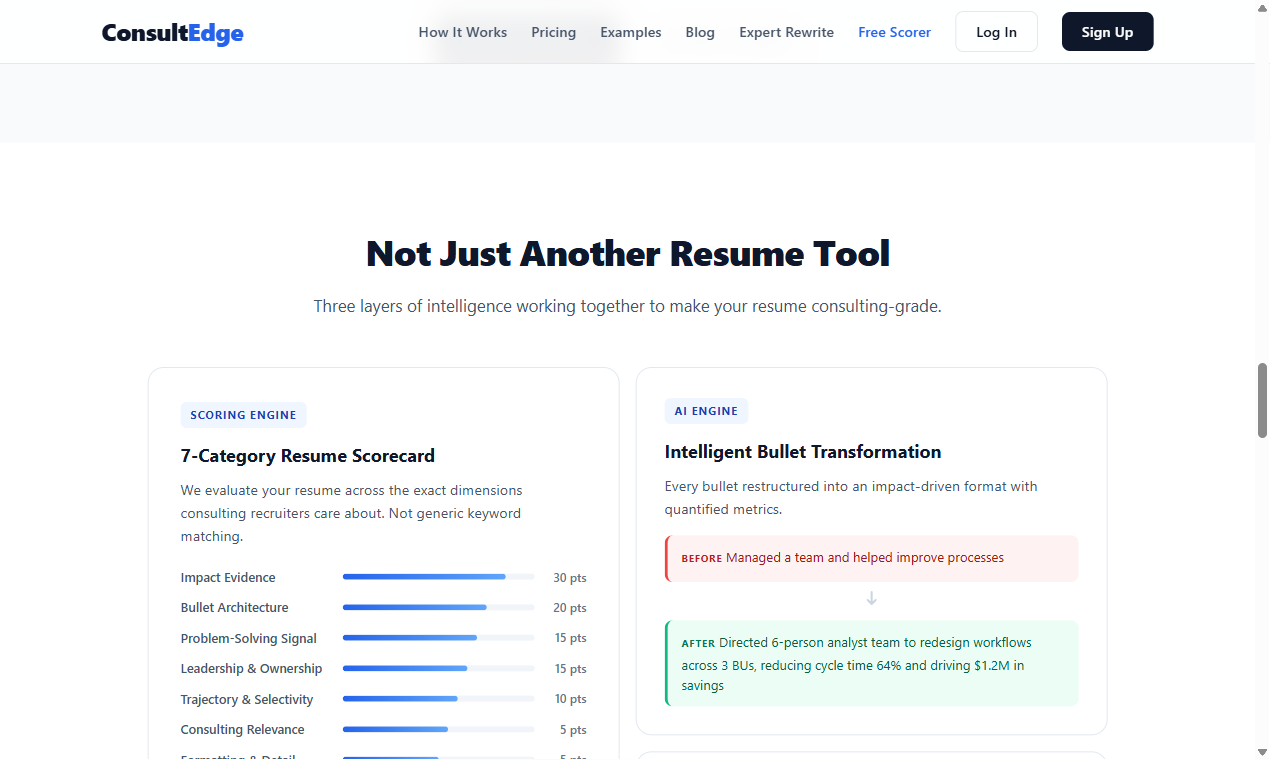Click the down arrow between before and after

tap(871, 598)
